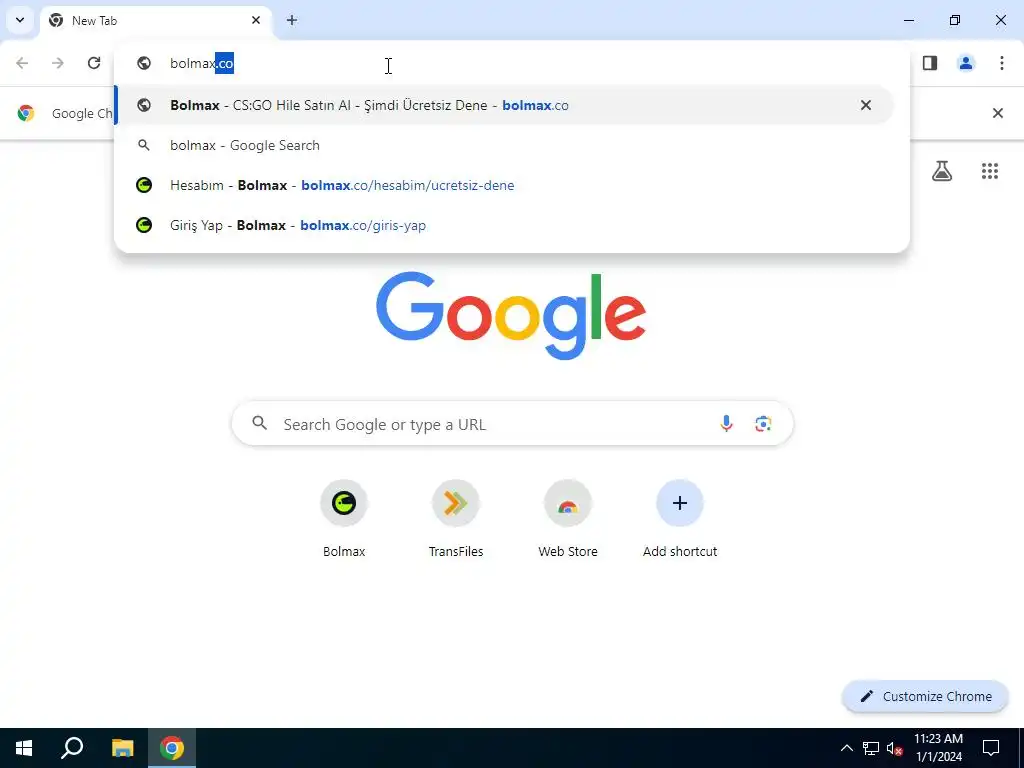Open a new tab with plus button
Screen dimensions: 1024x768
click(x=292, y=20)
